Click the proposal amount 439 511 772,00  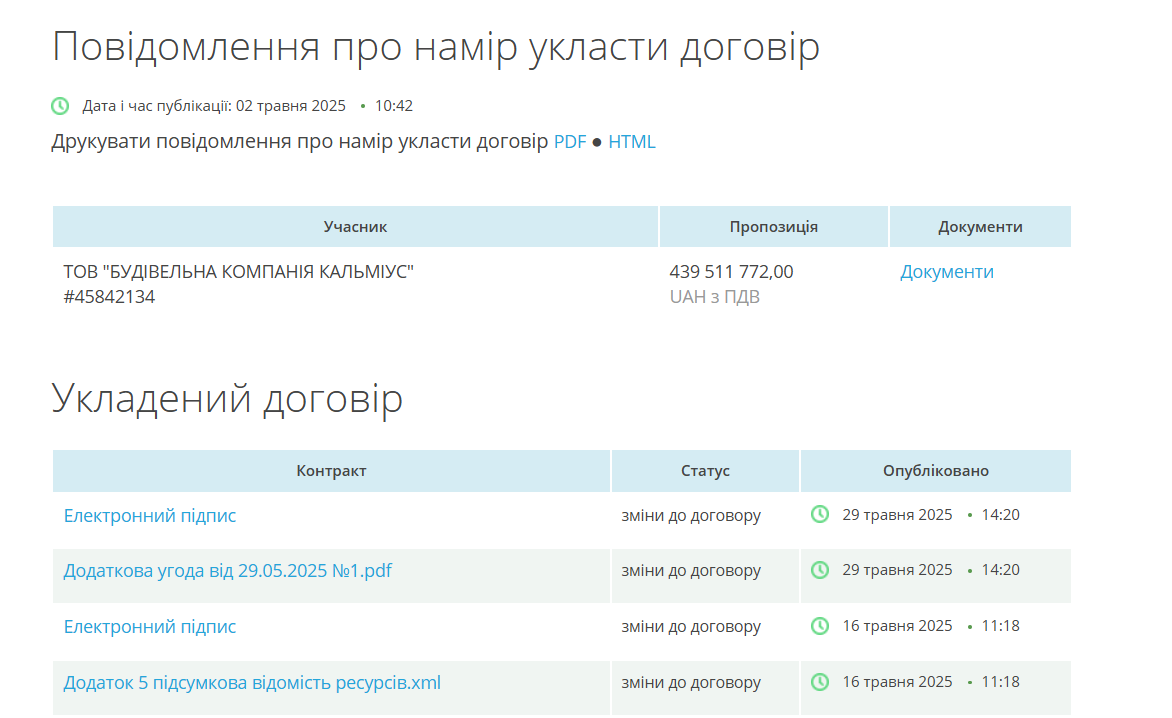[731, 272]
